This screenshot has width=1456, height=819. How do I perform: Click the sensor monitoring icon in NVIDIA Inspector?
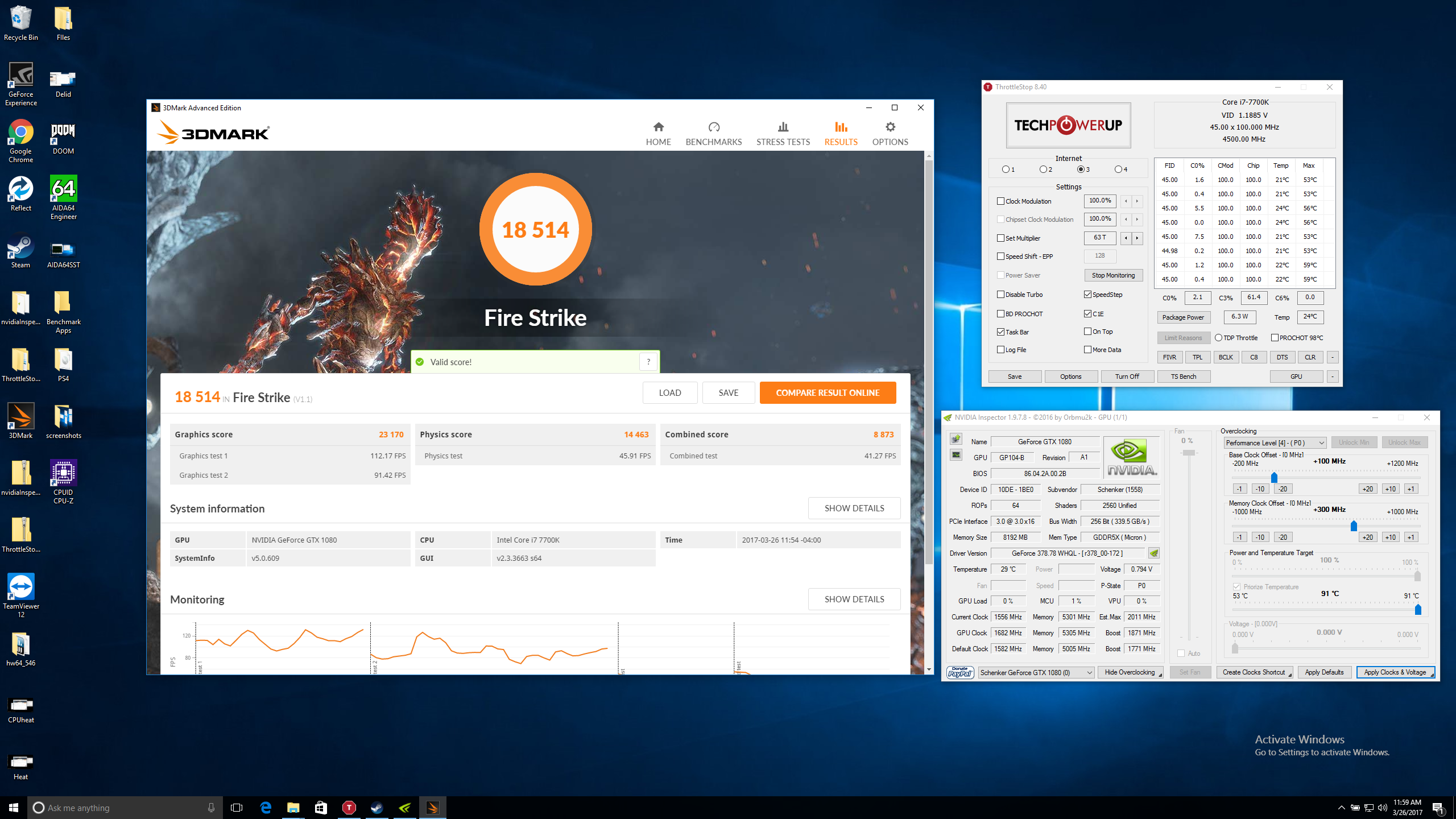click(x=956, y=455)
